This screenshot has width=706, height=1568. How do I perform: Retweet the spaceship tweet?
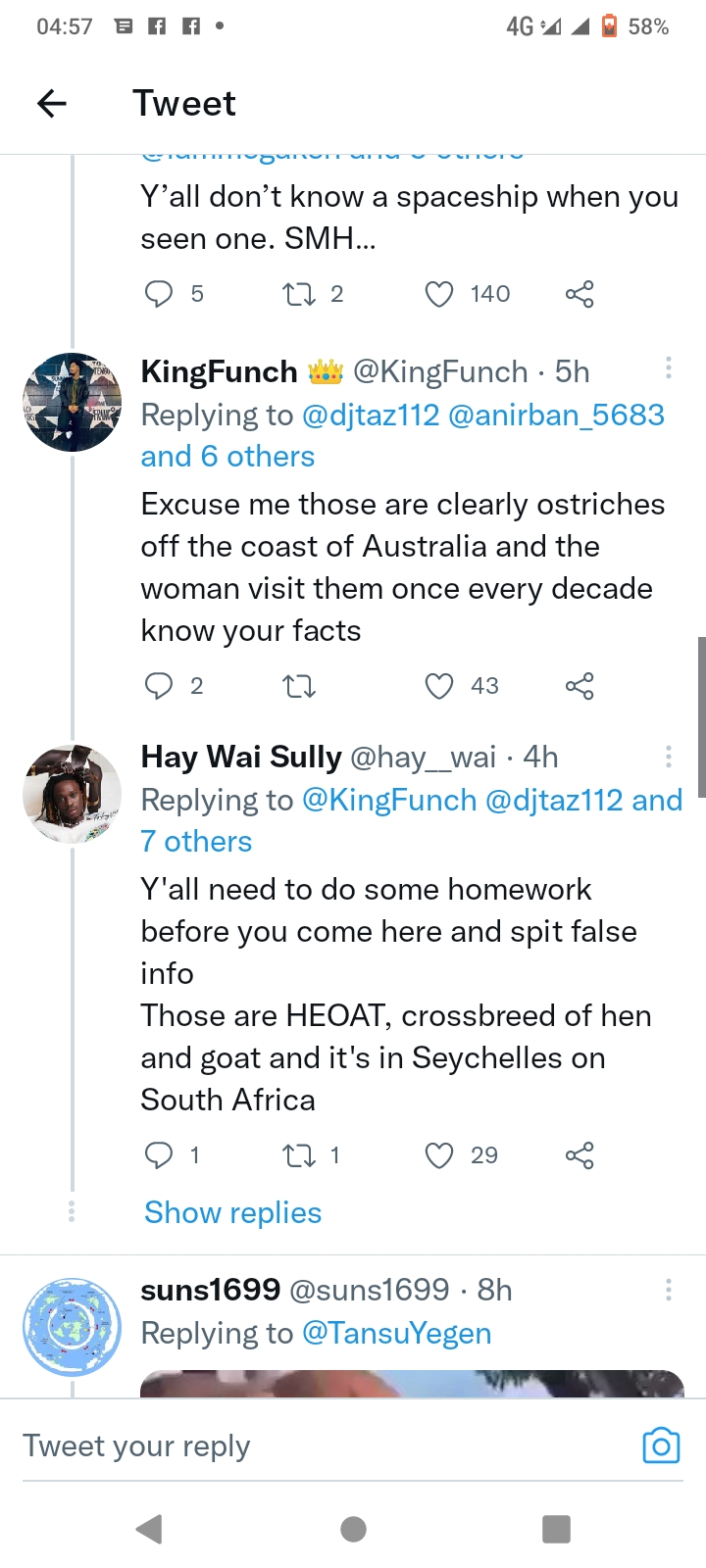click(299, 294)
